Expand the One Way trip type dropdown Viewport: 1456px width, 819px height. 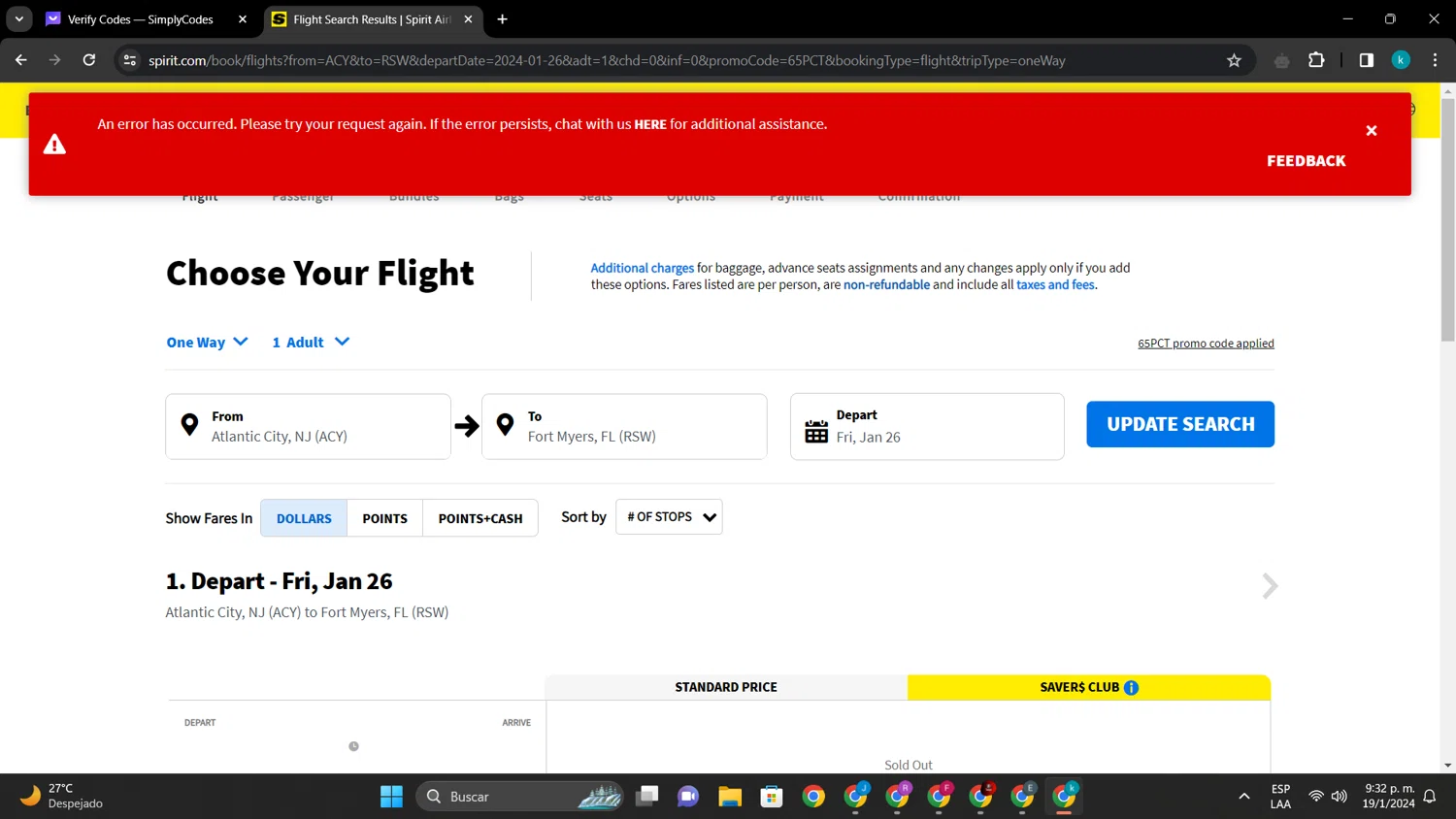(207, 342)
